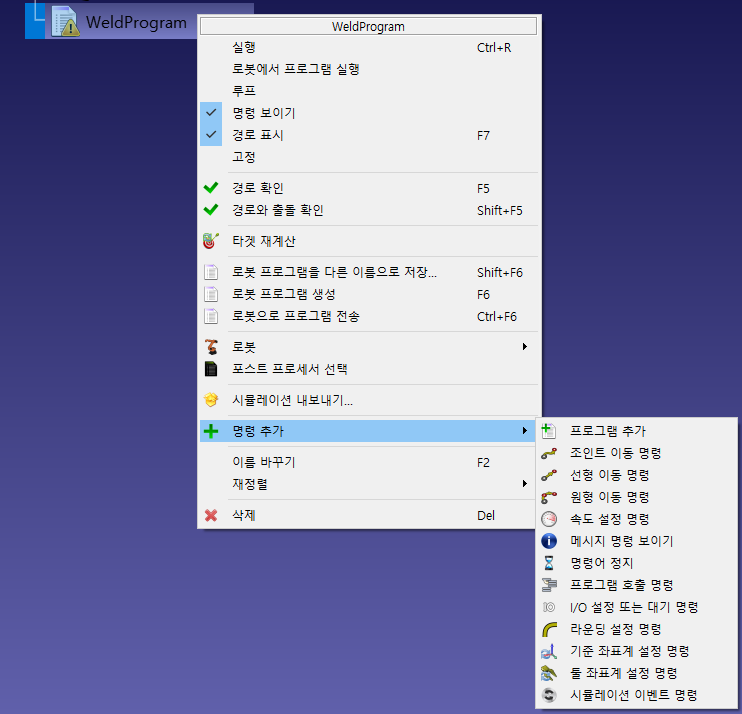This screenshot has height=714, width=742.
Task: Click the WeldProgram warning document icon
Action: click(65, 21)
